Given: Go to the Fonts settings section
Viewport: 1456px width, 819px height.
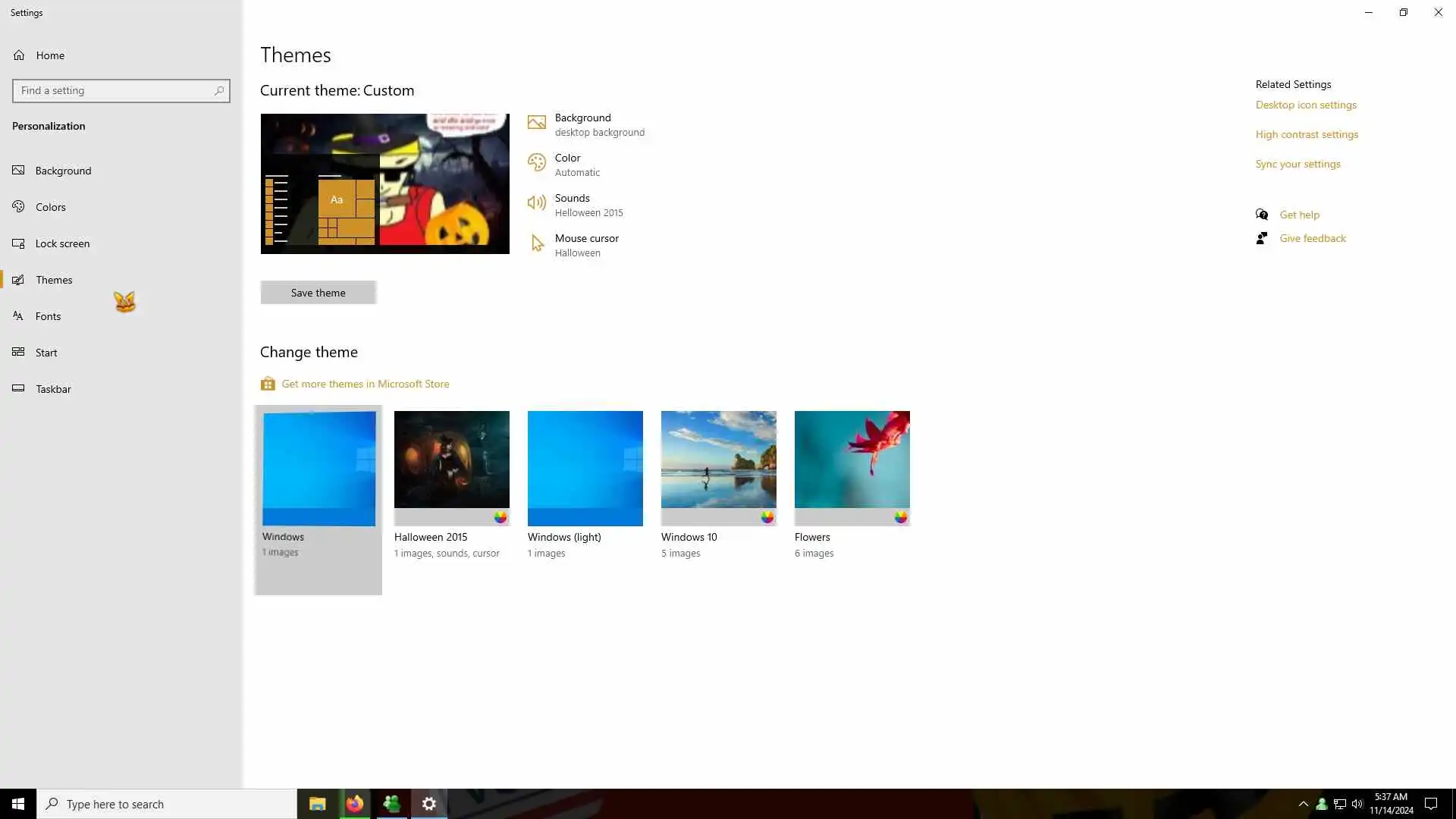Looking at the screenshot, I should click(48, 316).
